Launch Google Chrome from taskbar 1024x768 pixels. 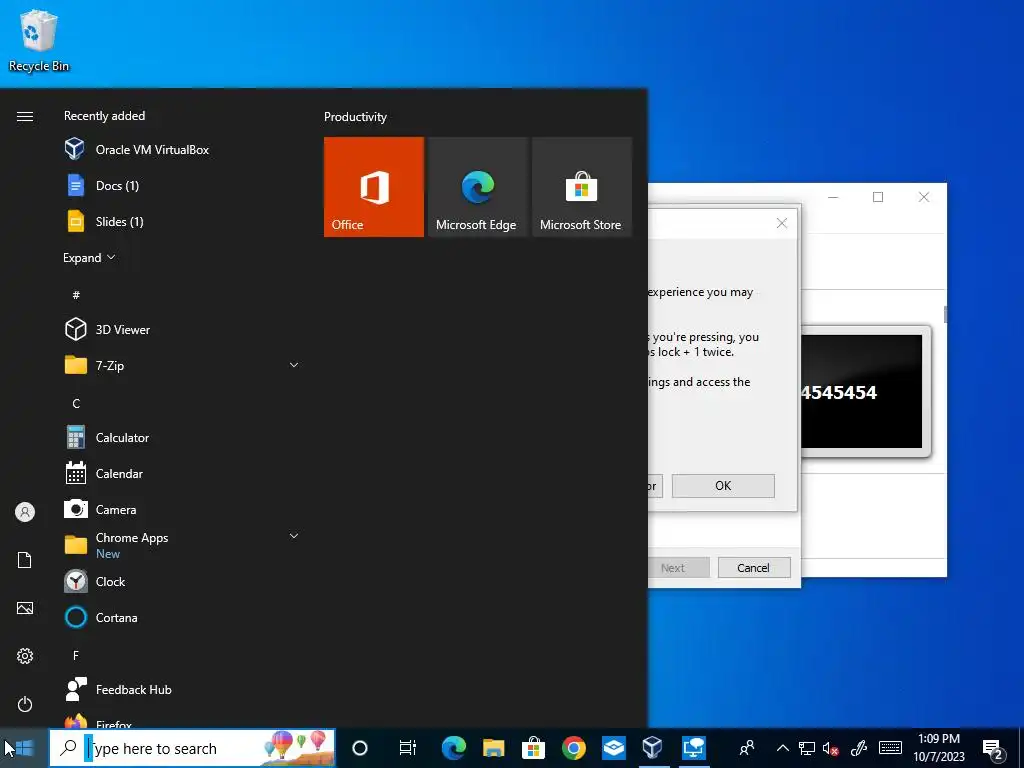pyautogui.click(x=573, y=748)
